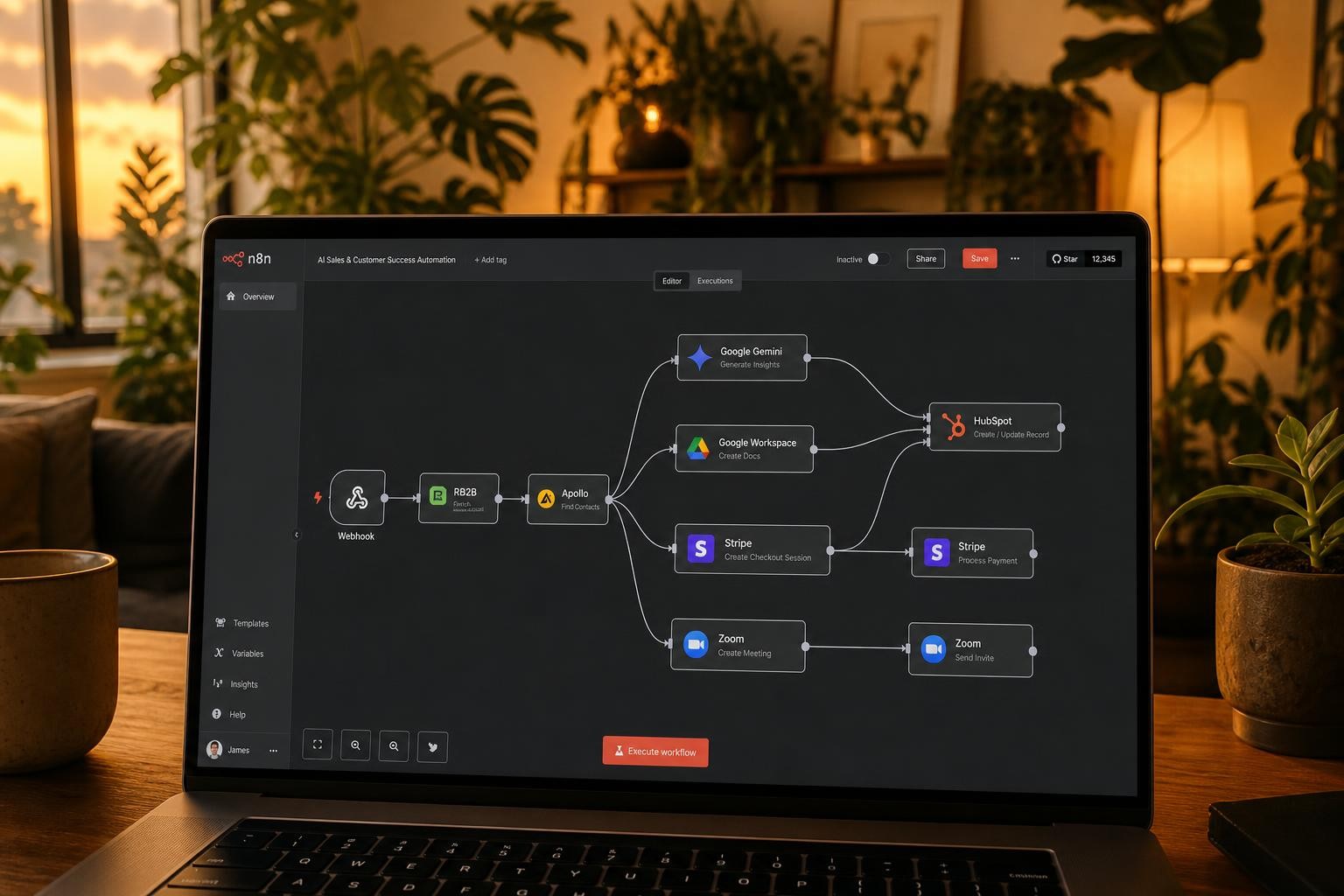Click the Insights chart icon
Viewport: 1344px width, 896px height.
(x=217, y=683)
